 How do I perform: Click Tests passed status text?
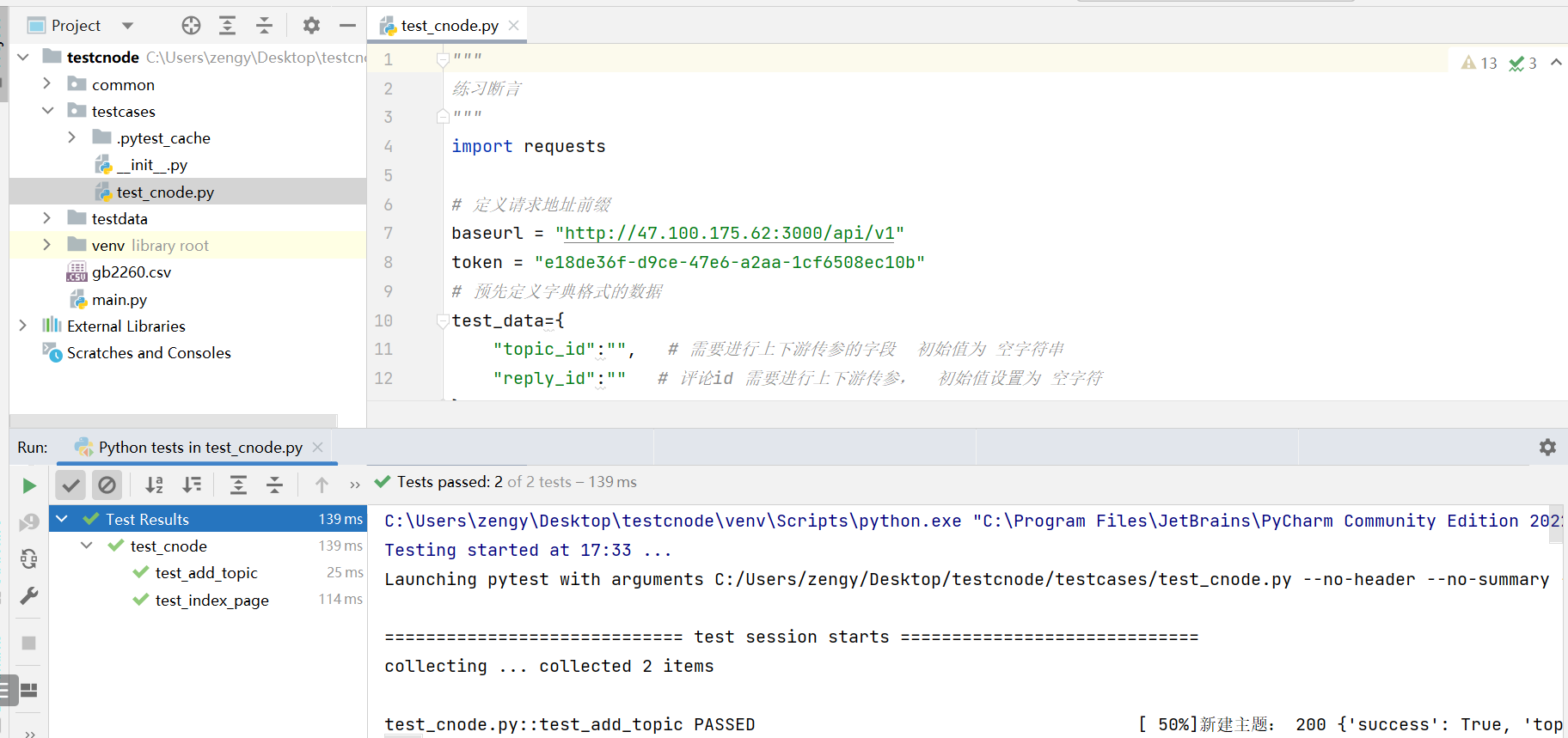coord(517,482)
